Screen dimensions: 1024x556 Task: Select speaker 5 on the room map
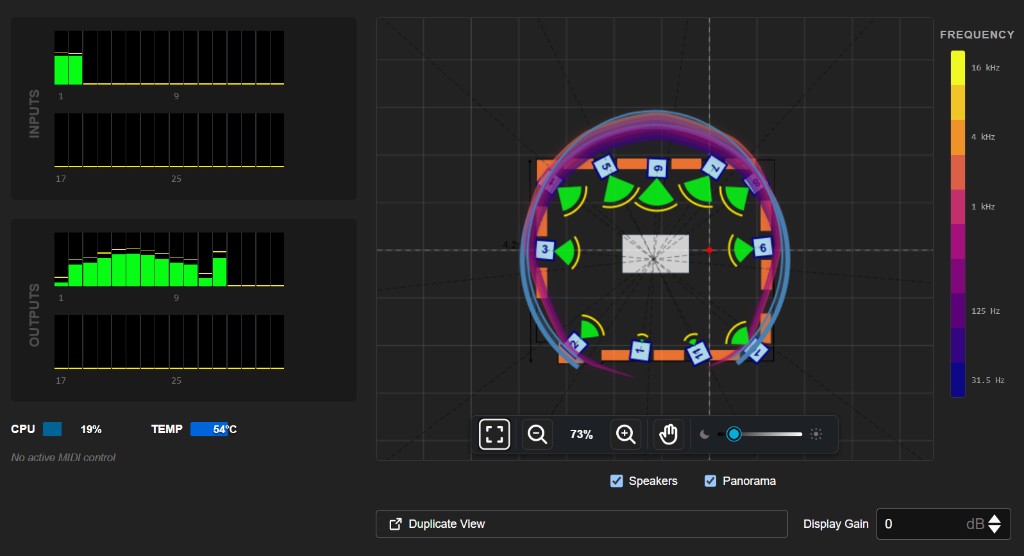click(x=605, y=166)
